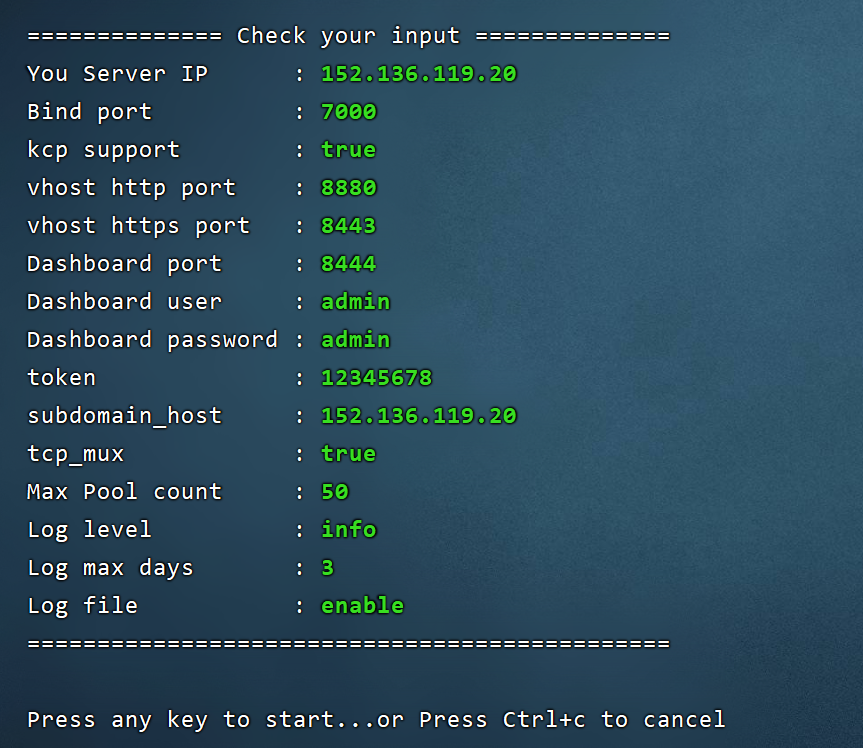Viewport: 863px width, 748px height.
Task: Click the Log max days value 3
Action: (x=328, y=567)
